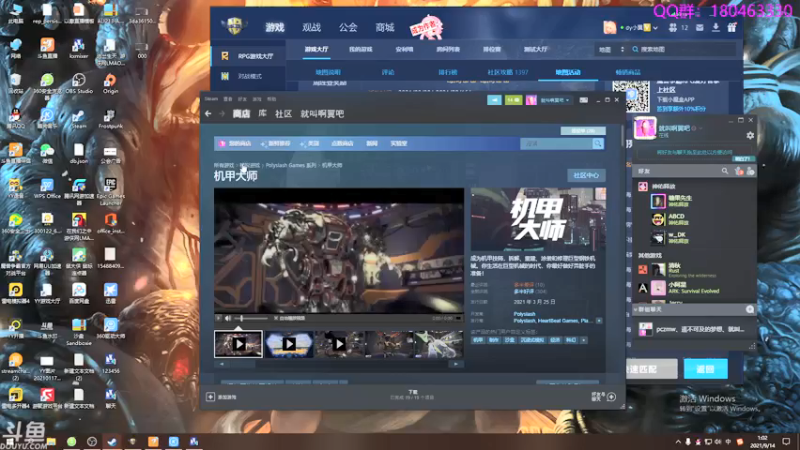800x450 pixels.
Task: Open the download icon in game platform header
Action: [x=716, y=28]
